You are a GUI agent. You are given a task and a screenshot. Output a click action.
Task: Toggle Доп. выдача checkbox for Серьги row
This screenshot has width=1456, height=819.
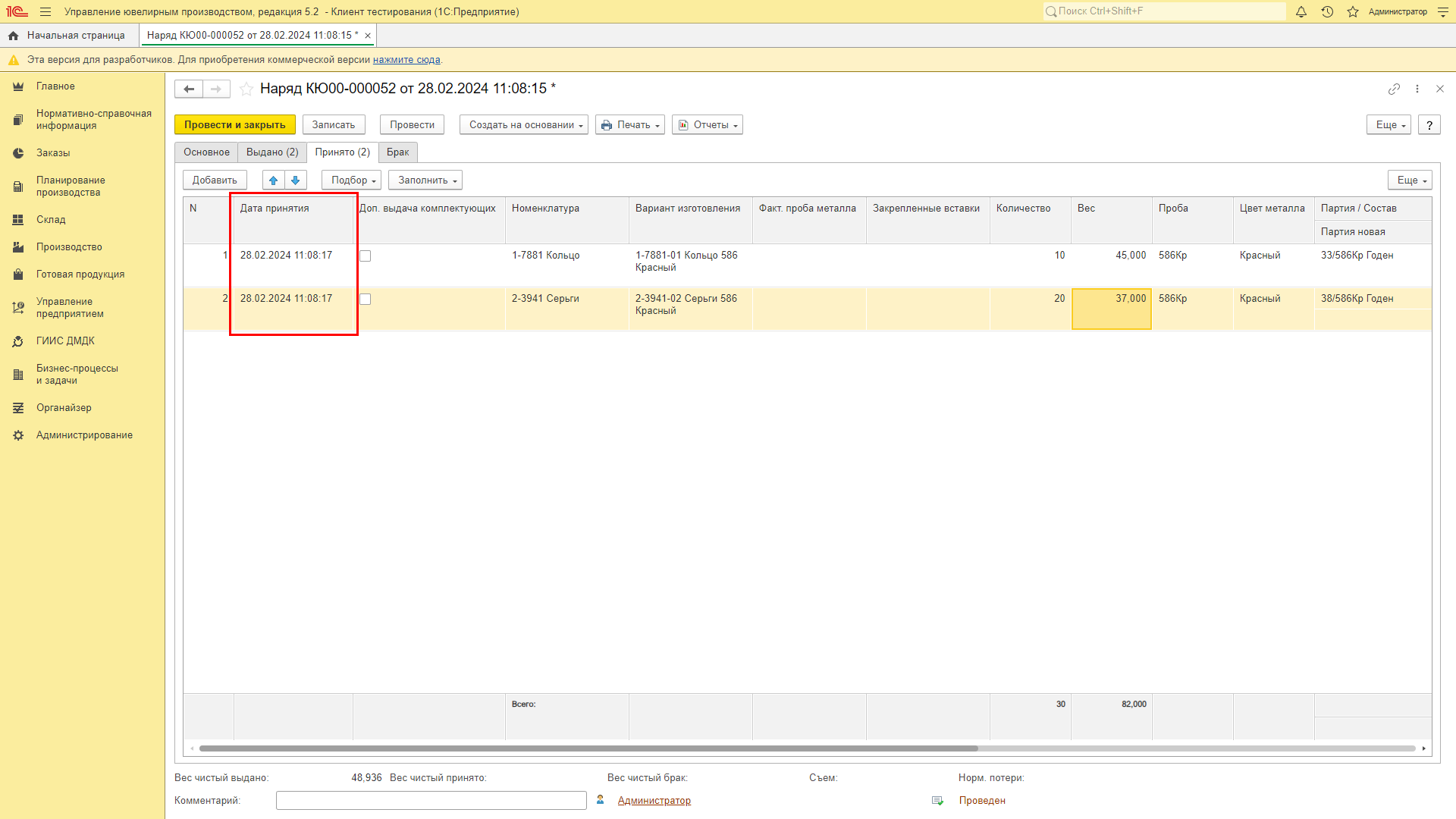[x=366, y=300]
